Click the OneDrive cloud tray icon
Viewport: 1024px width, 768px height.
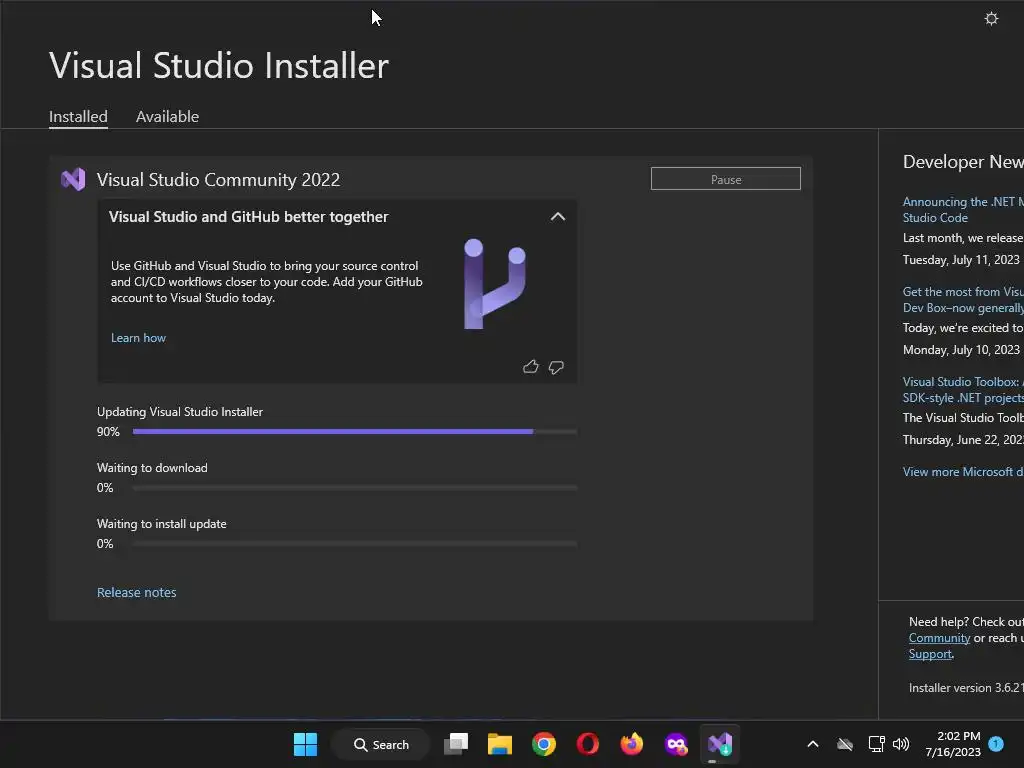[845, 744]
